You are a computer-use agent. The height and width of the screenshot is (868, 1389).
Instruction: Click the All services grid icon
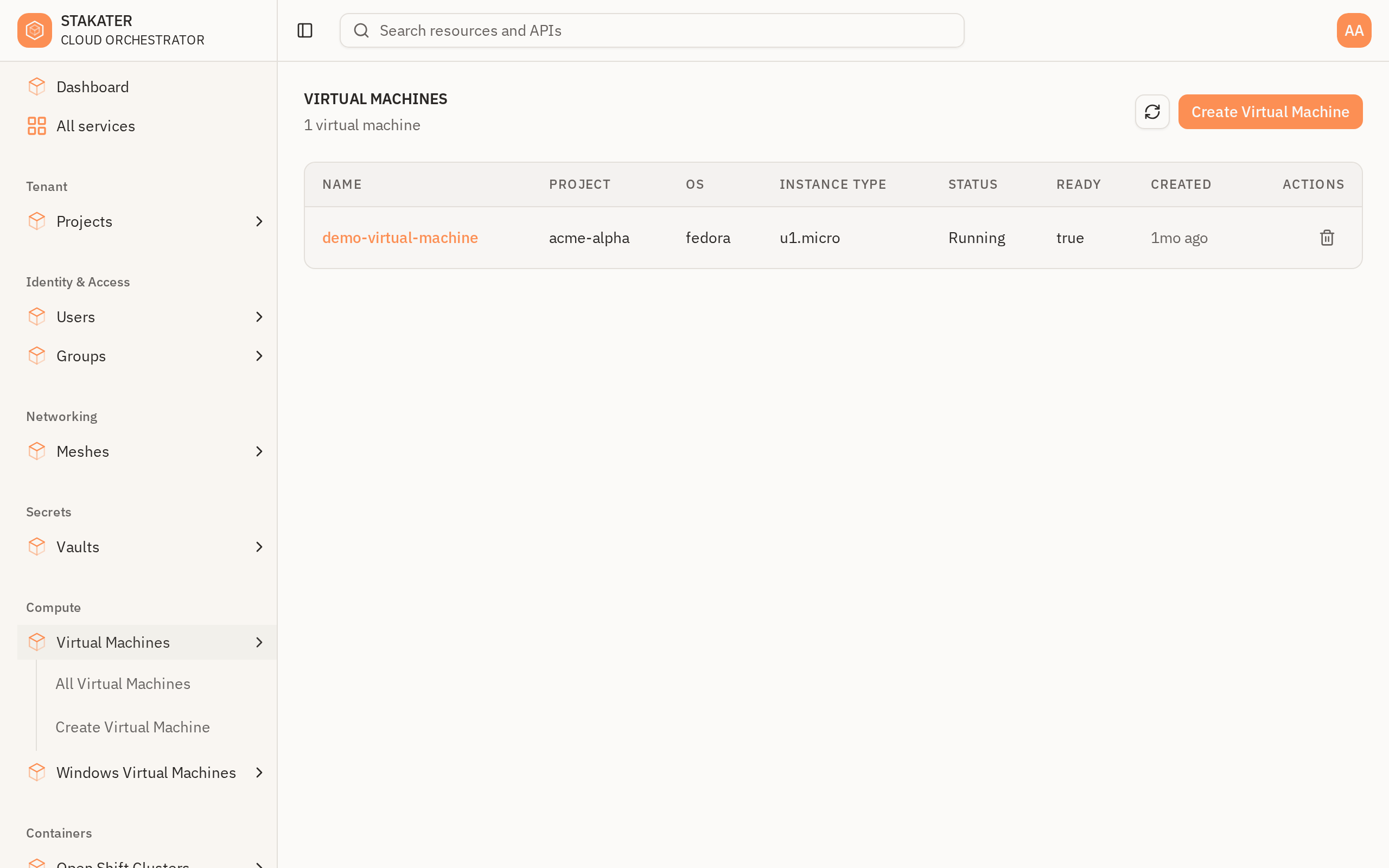[x=37, y=126]
